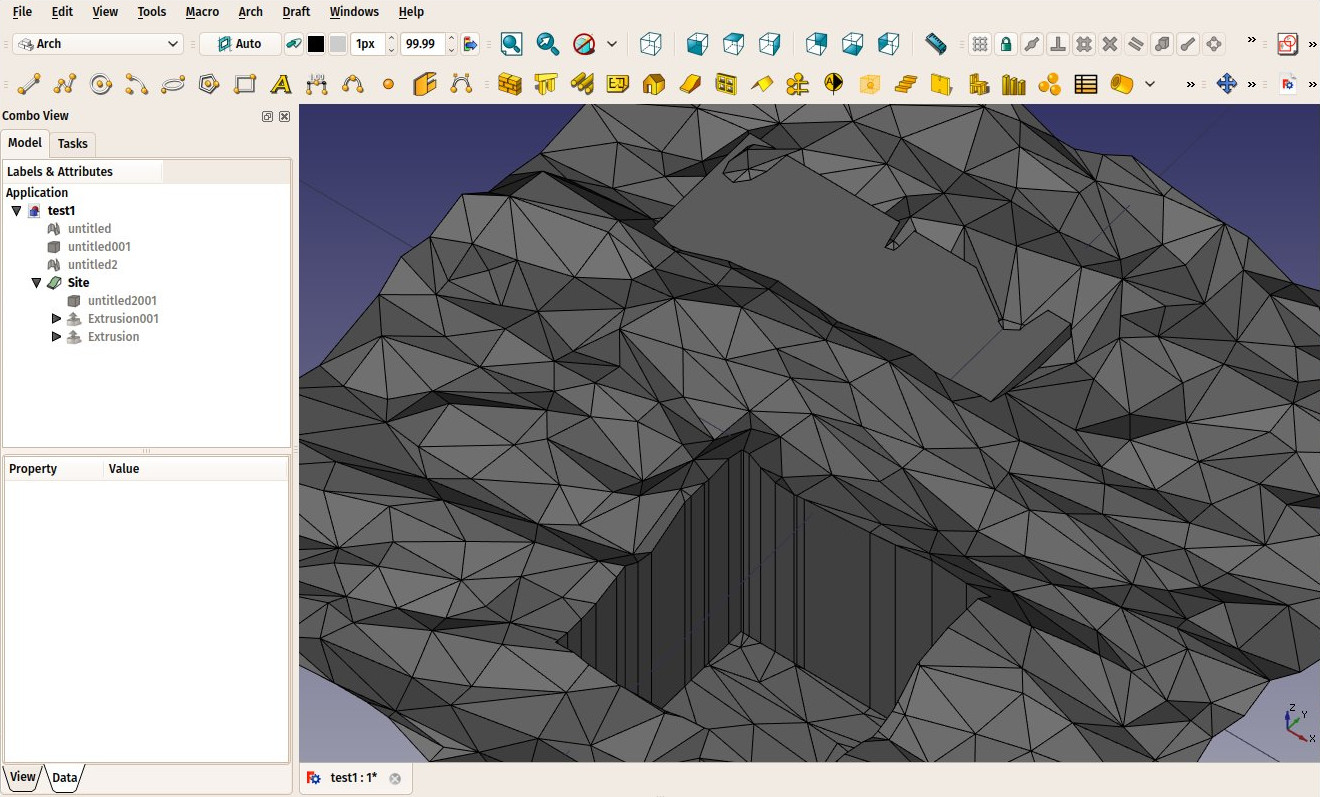This screenshot has width=1320, height=797.
Task: Select the Draft Point tool
Action: [x=389, y=84]
